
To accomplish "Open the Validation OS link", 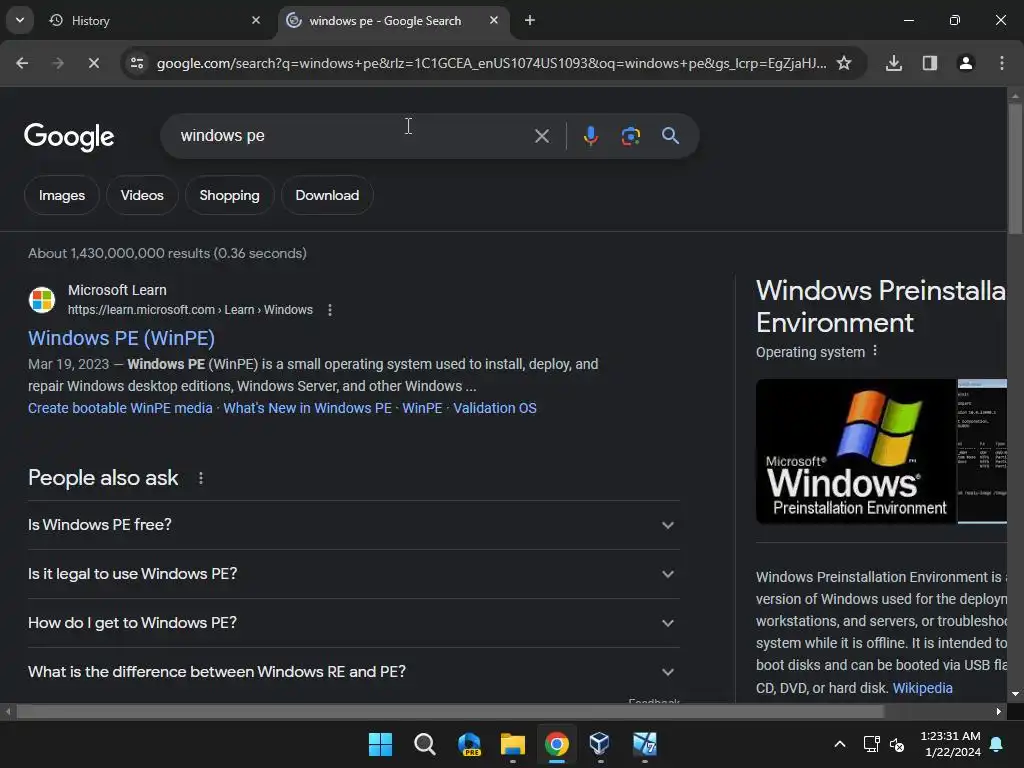I will (x=495, y=408).
